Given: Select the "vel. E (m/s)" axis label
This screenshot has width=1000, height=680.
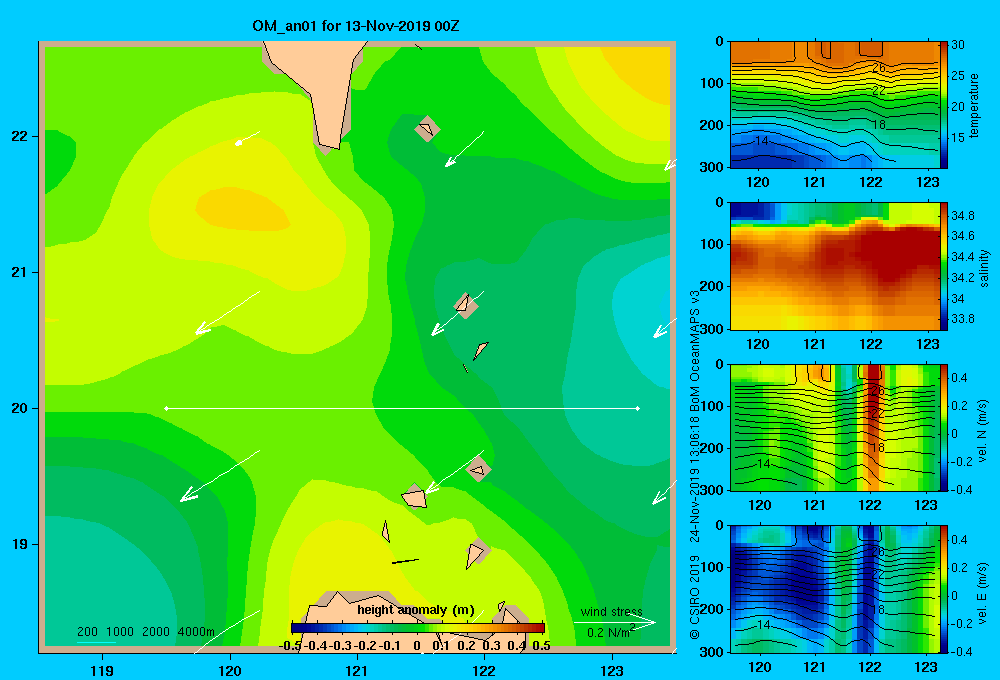Looking at the screenshot, I should 983,593.
